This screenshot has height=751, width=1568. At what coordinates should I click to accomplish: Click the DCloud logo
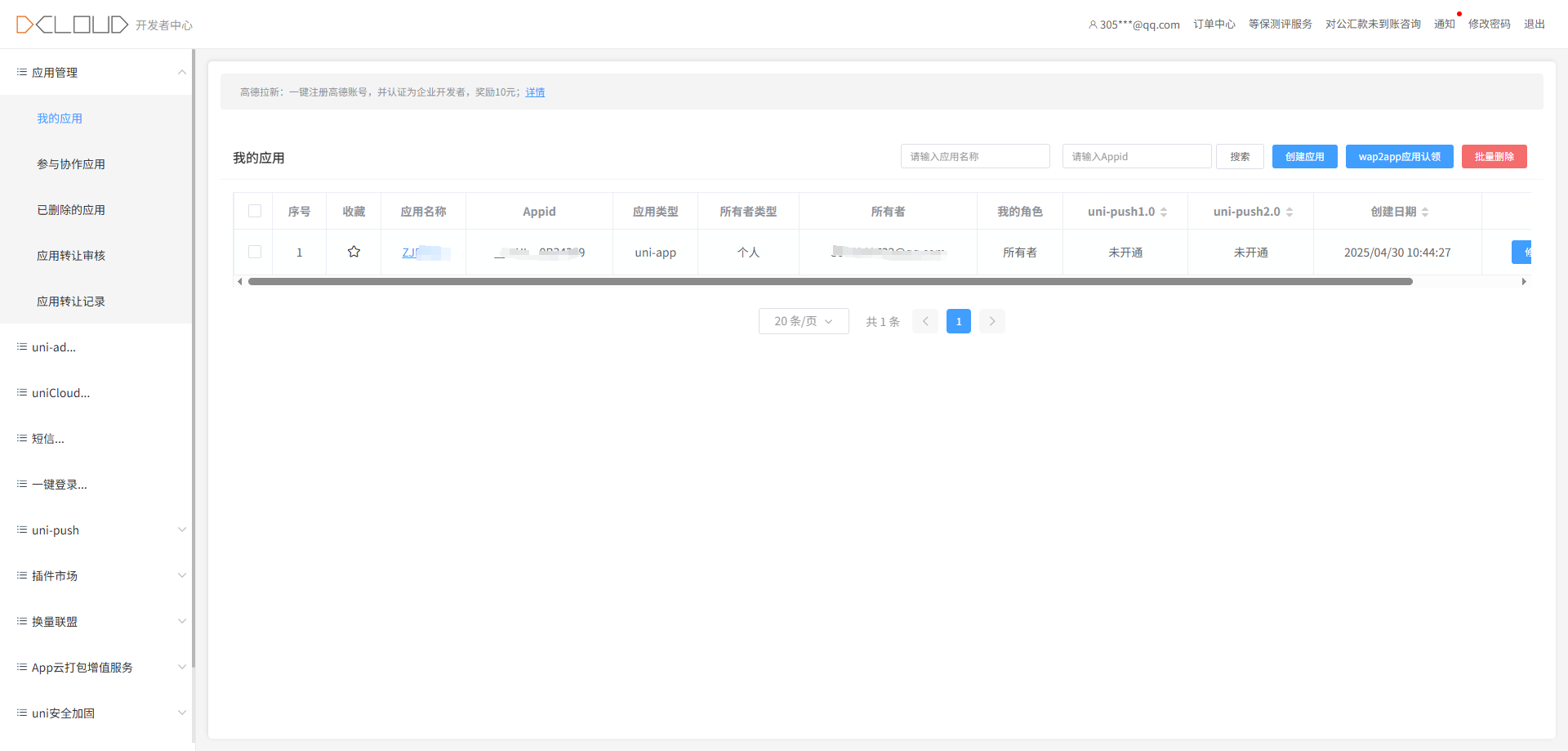[x=72, y=25]
